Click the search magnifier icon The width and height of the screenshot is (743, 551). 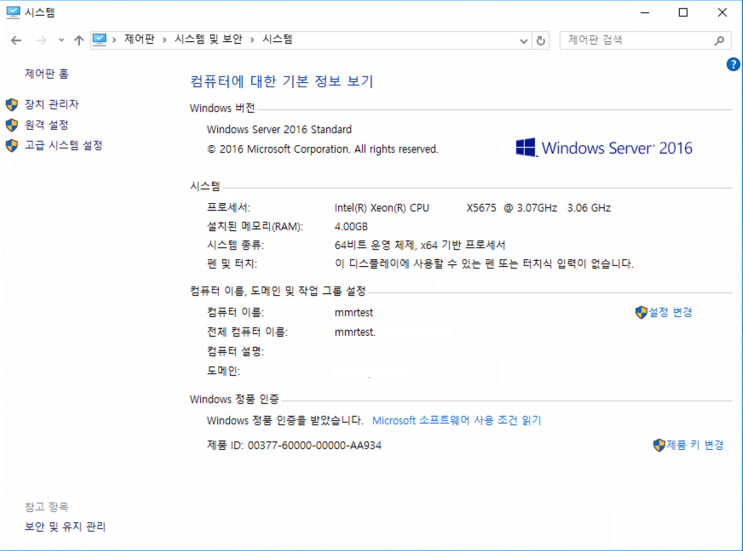[x=719, y=41]
